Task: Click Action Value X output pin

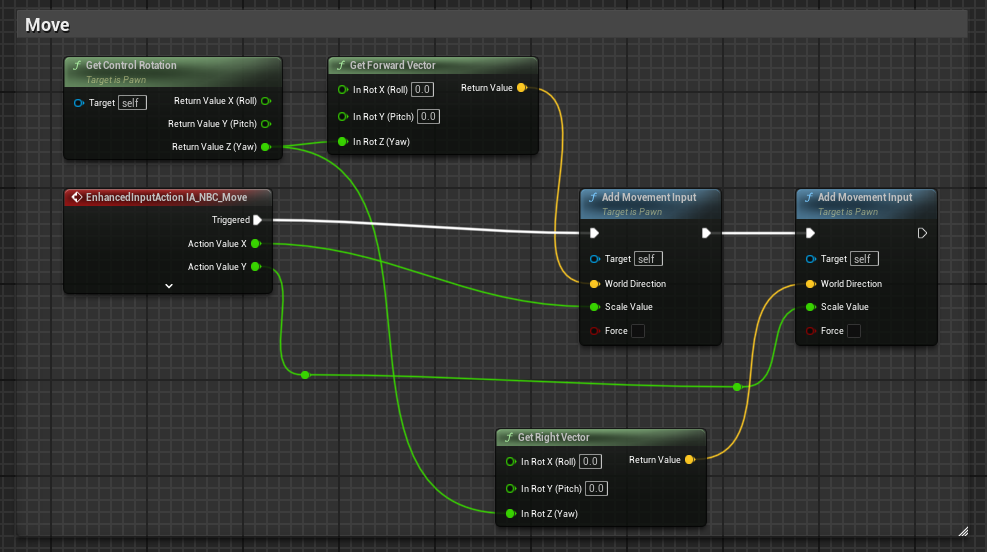Action: point(256,244)
